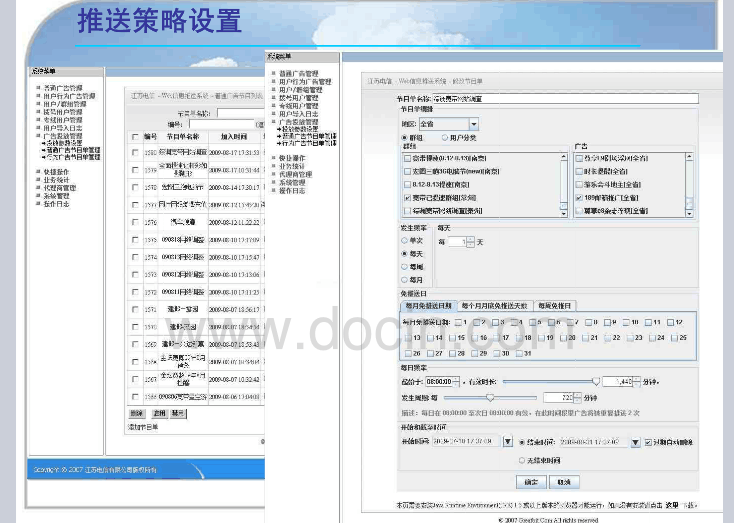This screenshot has height=523, width=734.
Task: Open the 结束时间 date picker arrow
Action: click(x=635, y=442)
